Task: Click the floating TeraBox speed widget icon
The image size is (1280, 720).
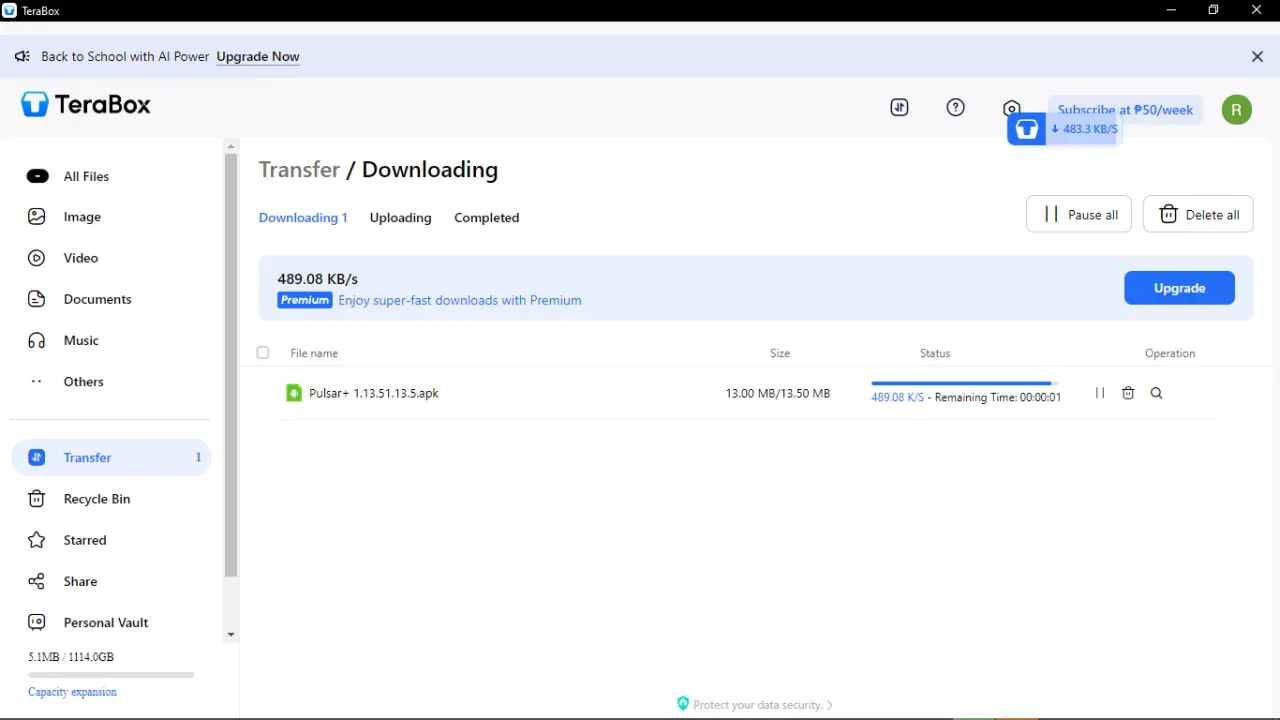Action: point(1026,129)
